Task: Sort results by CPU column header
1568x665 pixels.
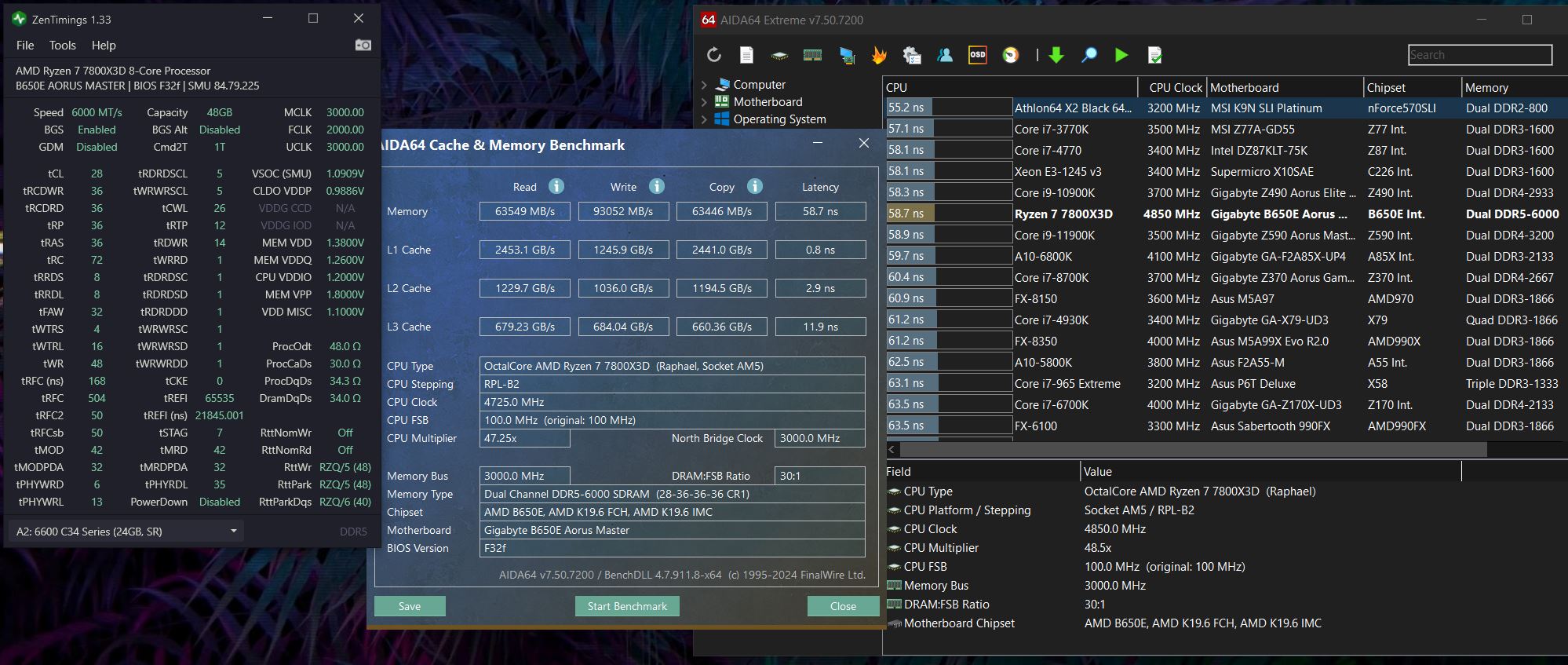Action: click(1010, 88)
